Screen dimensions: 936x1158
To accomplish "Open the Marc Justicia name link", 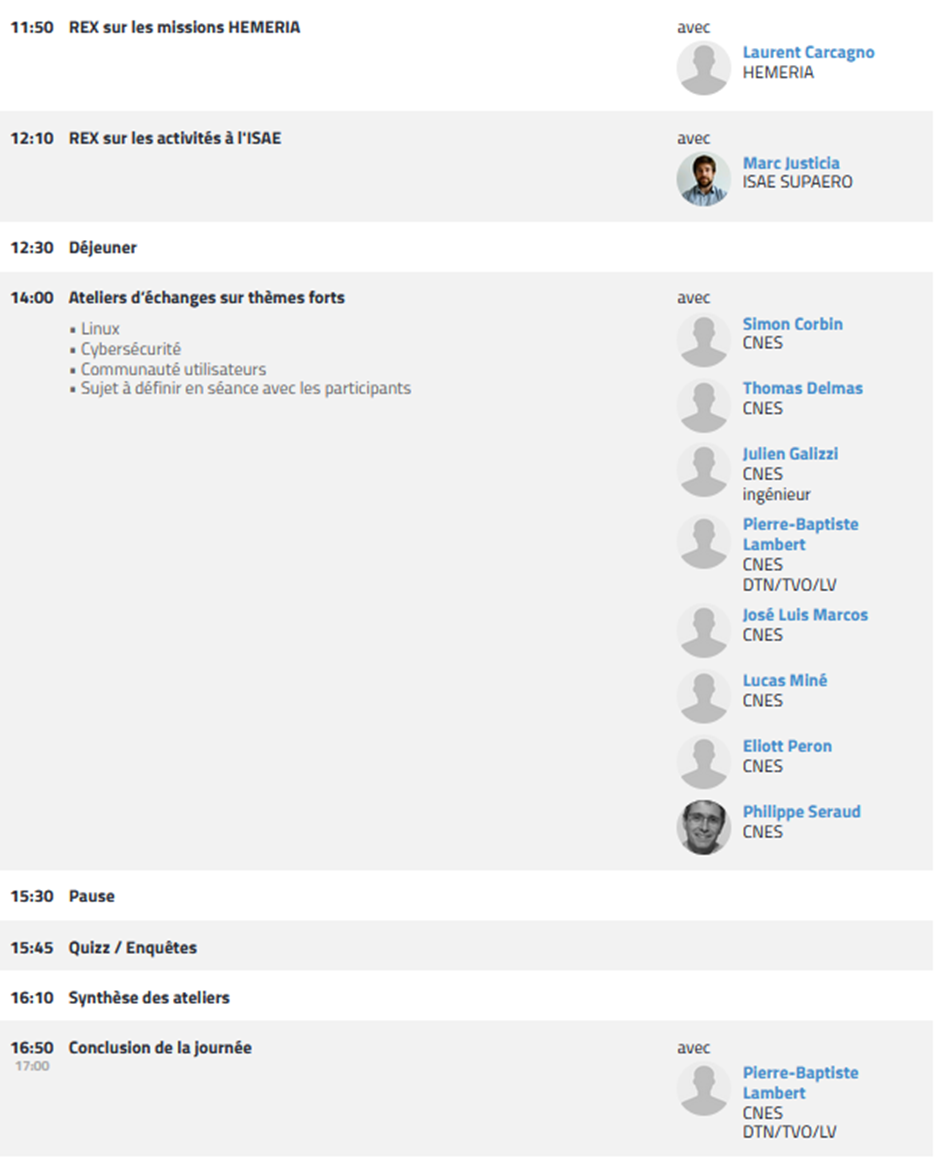I will pos(791,163).
